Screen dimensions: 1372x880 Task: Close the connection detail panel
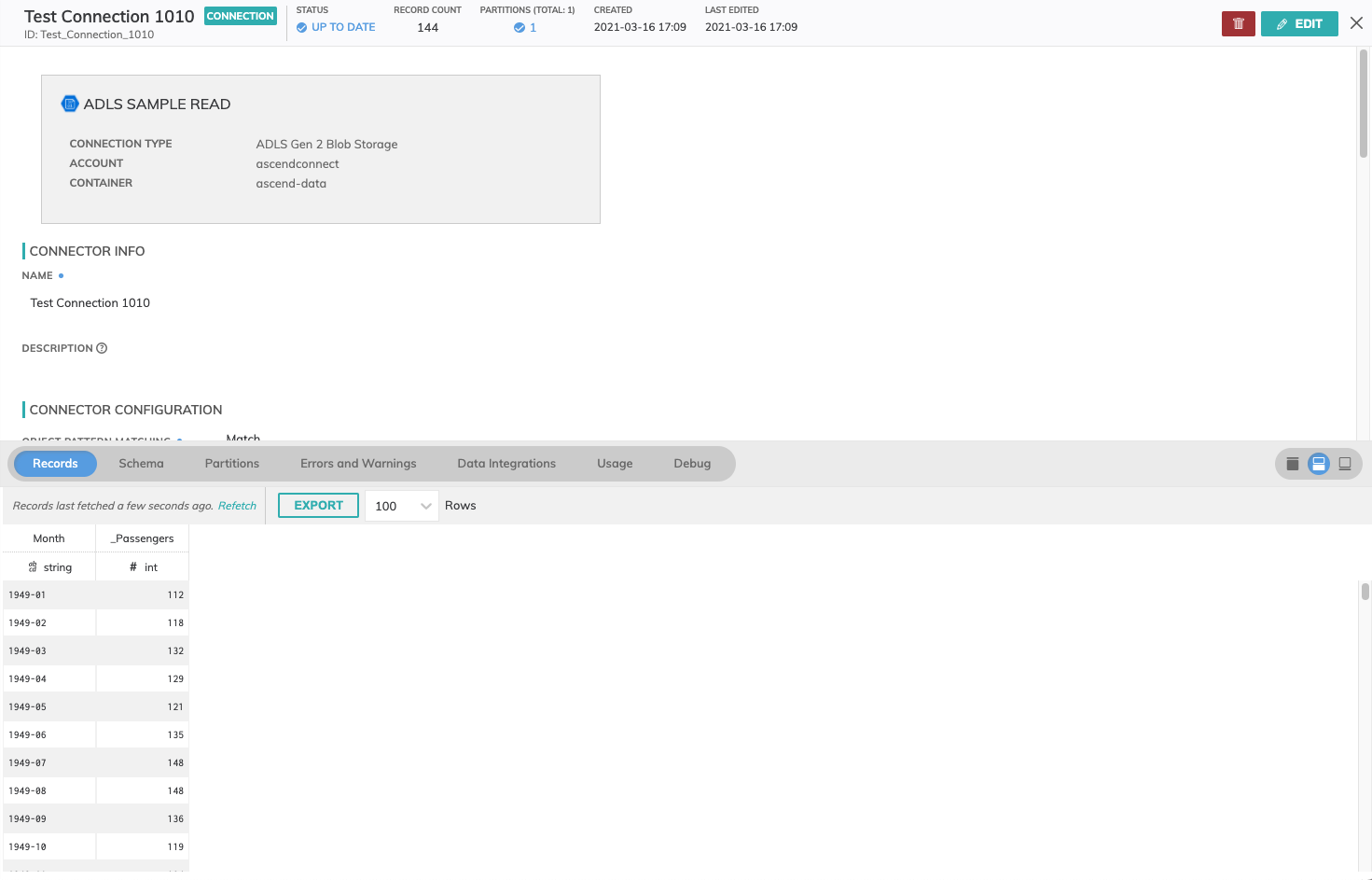coord(1356,23)
